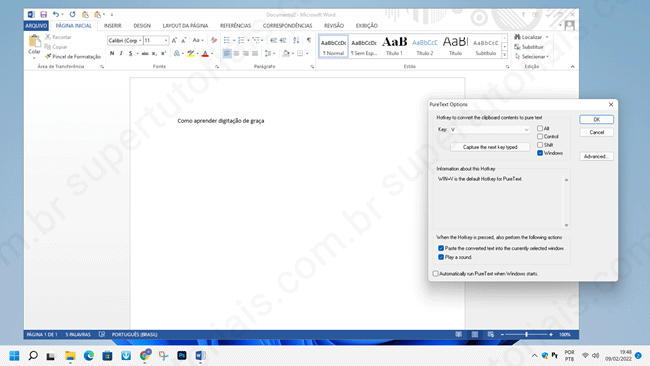Screen dimensions: 650x366
Task: Switch to the REVISÃO tab
Action: point(334,26)
